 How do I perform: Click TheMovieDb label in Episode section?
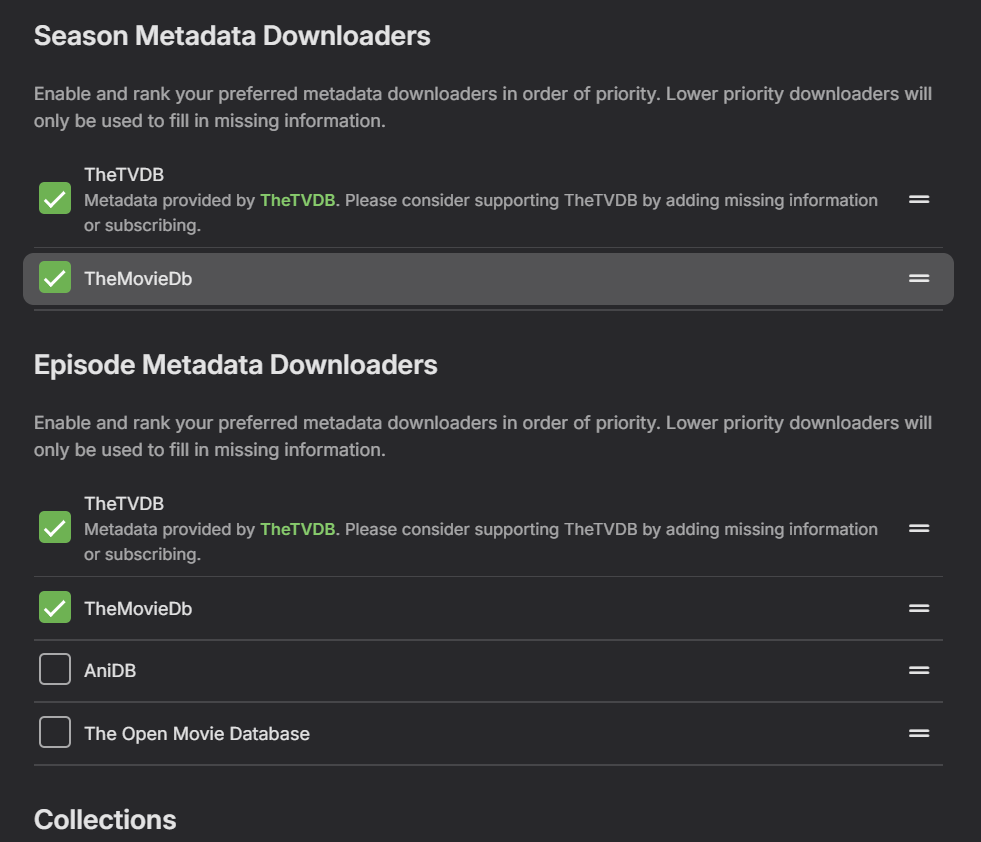tap(138, 608)
